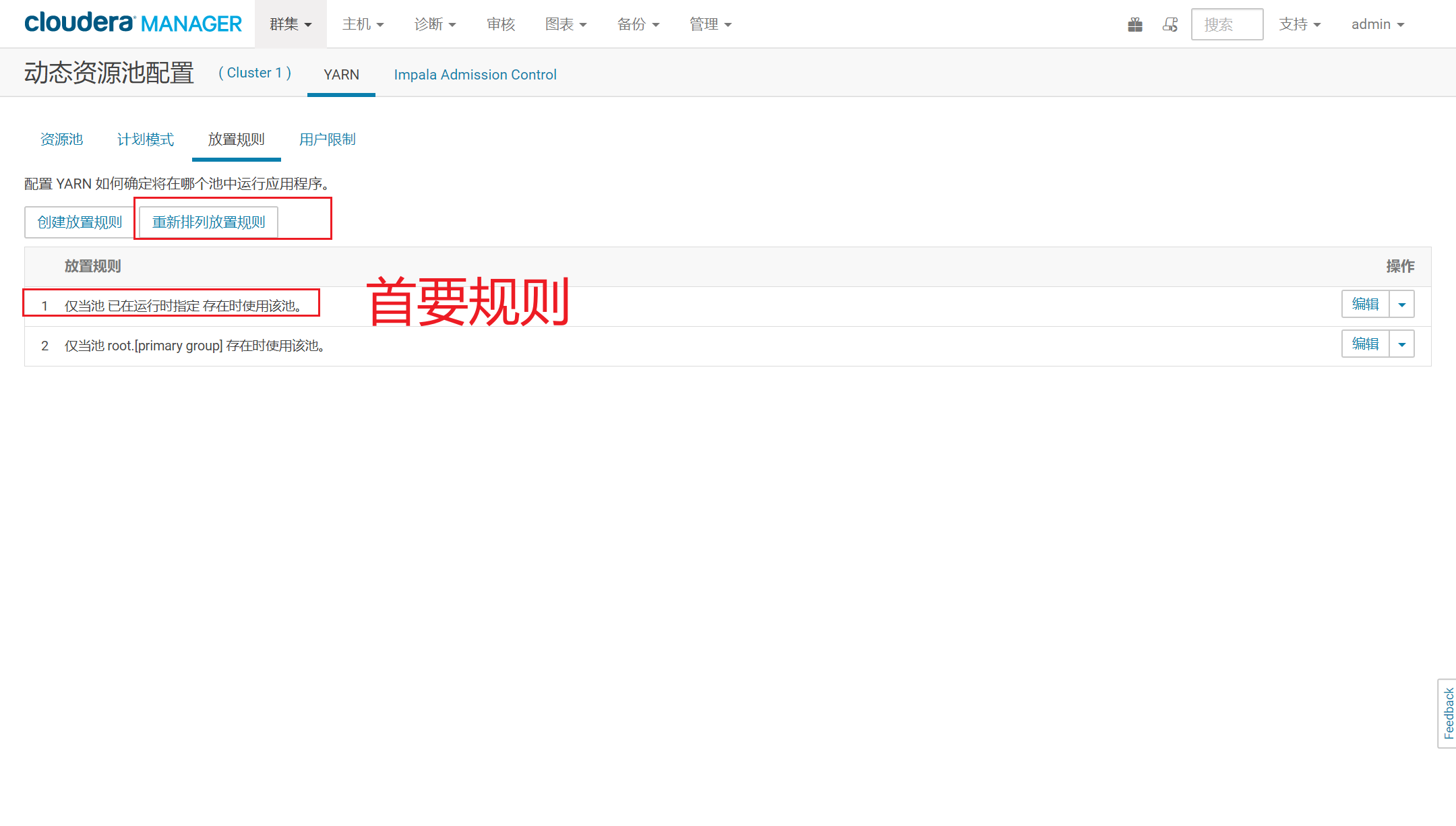Open the 支持 support menu
This screenshot has height=826, width=1456.
click(x=1299, y=24)
